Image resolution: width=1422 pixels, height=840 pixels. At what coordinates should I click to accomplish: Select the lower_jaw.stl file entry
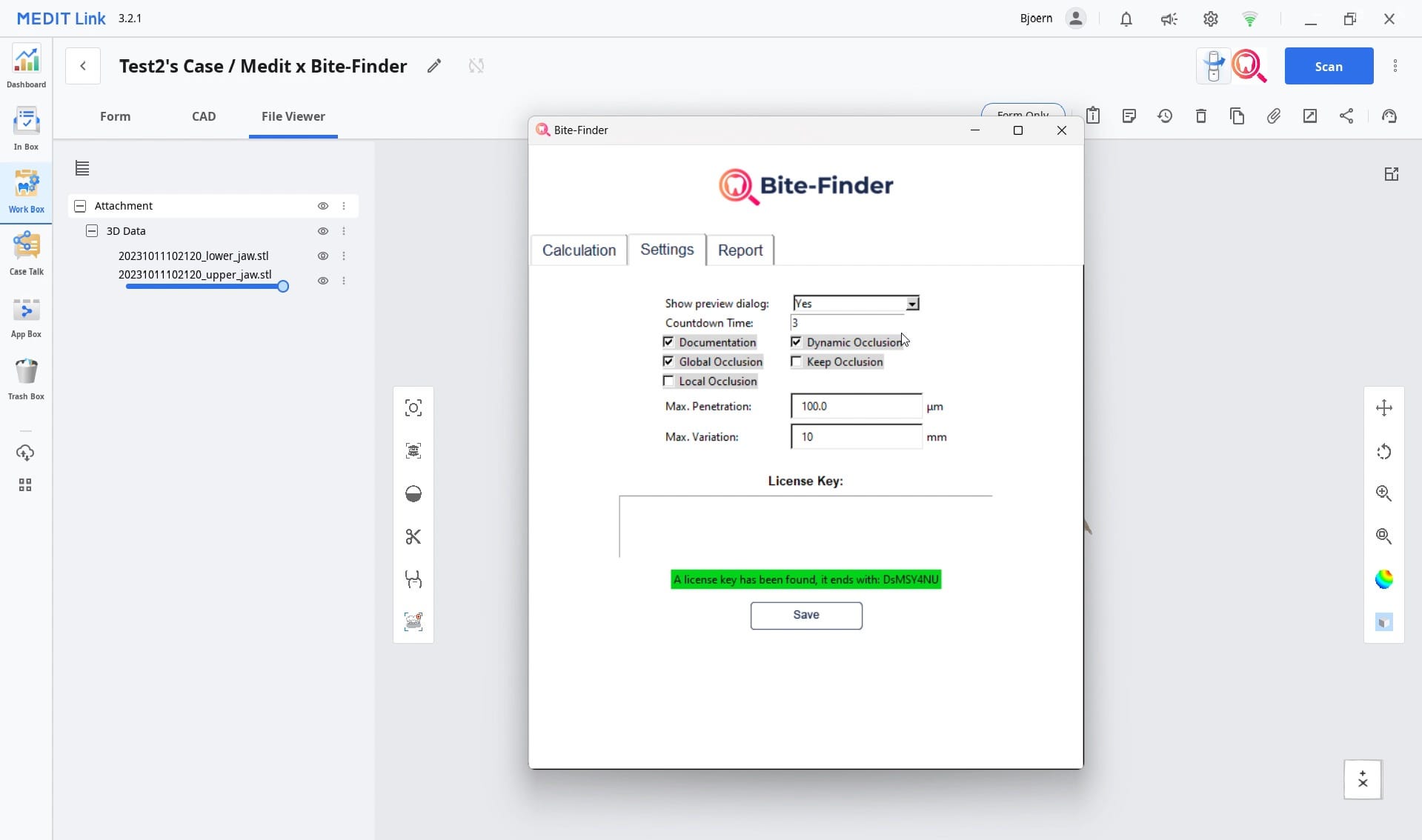click(193, 256)
